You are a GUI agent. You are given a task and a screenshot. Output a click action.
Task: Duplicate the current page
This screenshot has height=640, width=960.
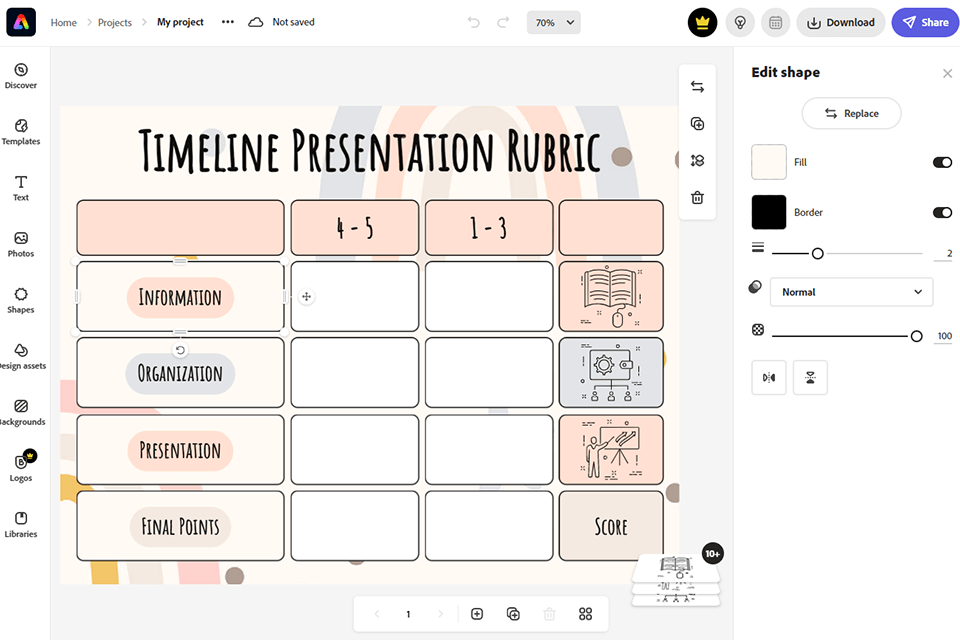(x=513, y=614)
